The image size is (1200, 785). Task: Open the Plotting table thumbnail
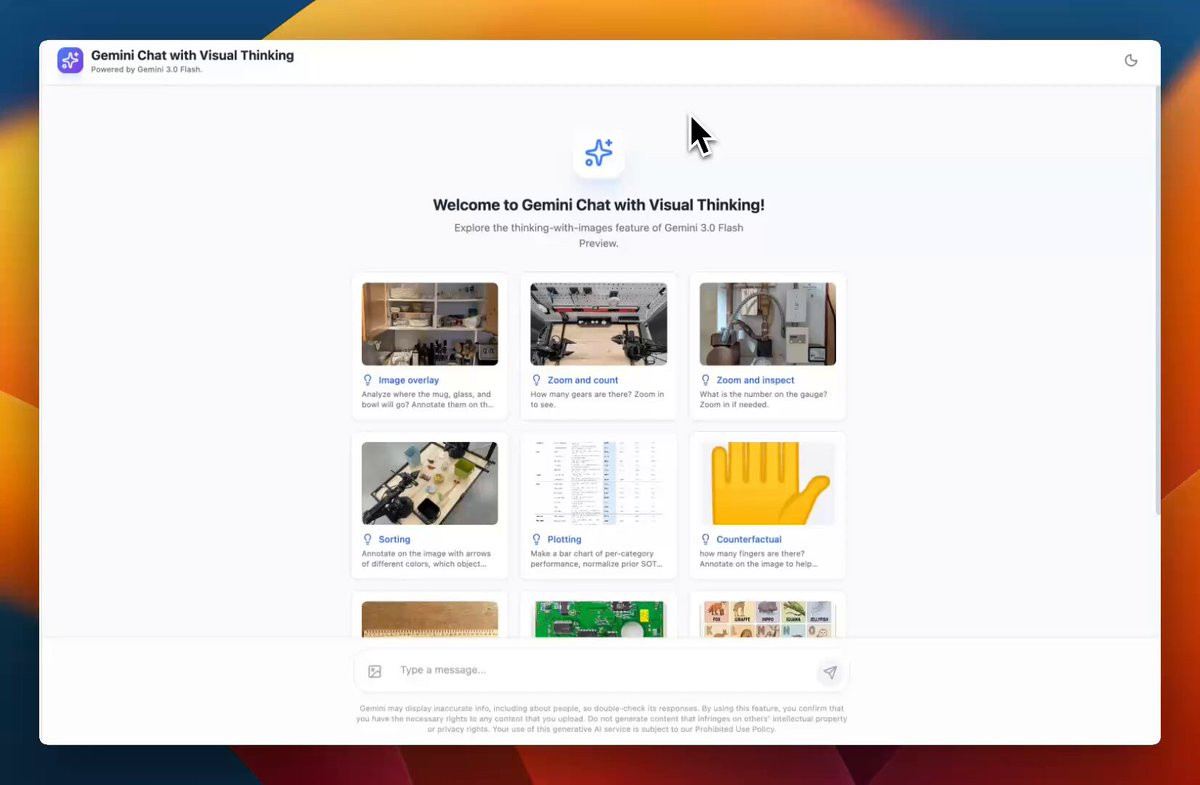pyautogui.click(x=599, y=483)
